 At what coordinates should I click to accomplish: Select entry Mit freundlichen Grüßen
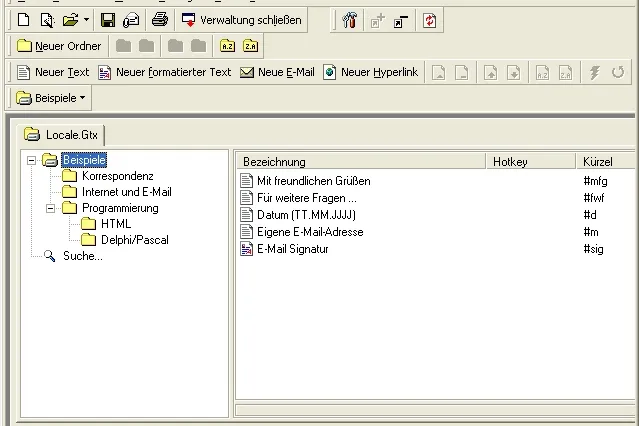click(x=313, y=181)
